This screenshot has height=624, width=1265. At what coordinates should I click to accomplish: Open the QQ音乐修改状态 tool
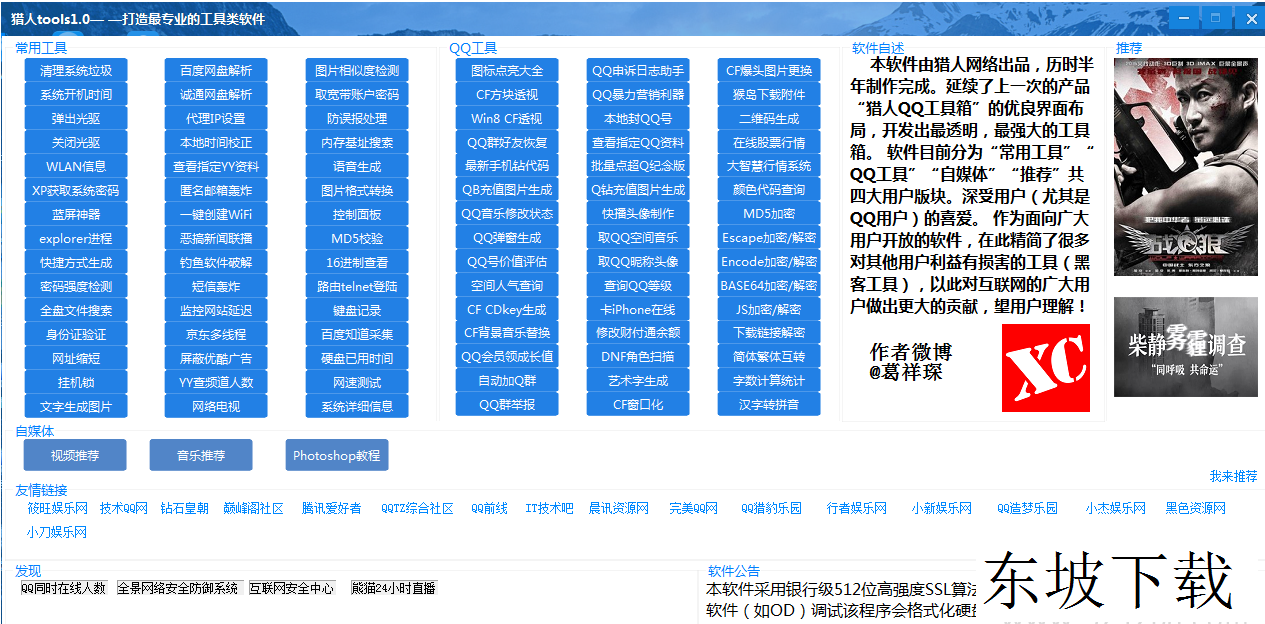tap(507, 214)
